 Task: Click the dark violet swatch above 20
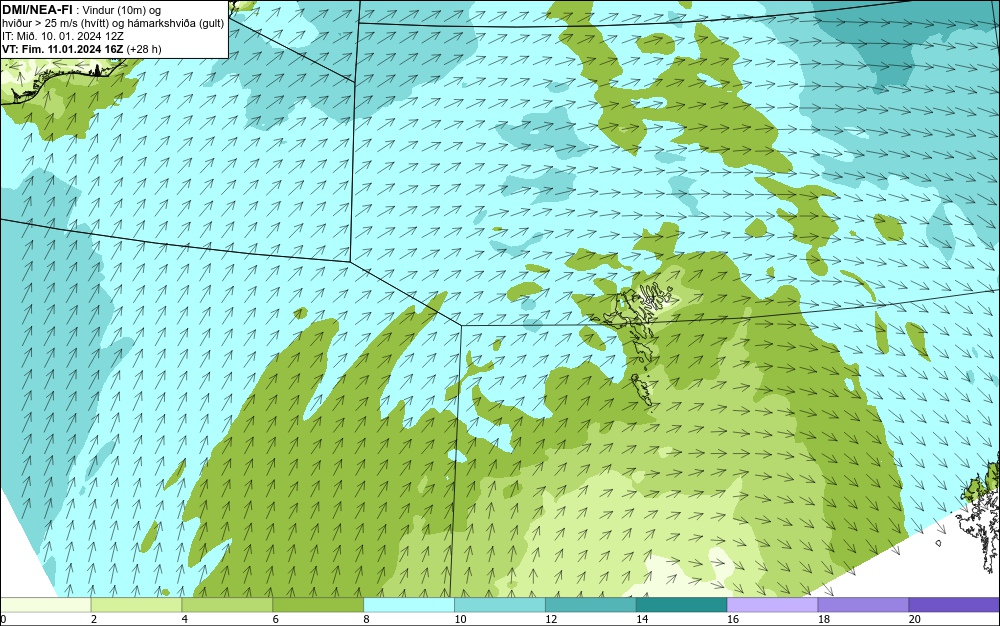point(953,604)
